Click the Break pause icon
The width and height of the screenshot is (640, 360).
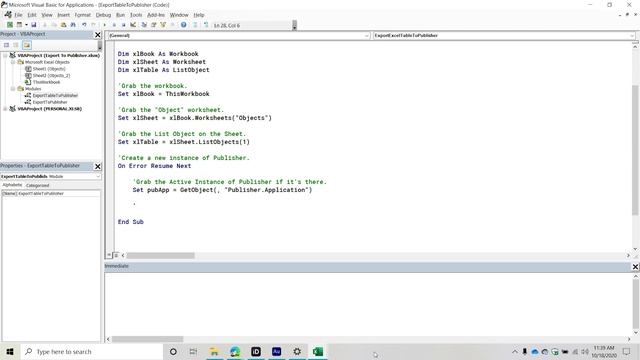114,25
